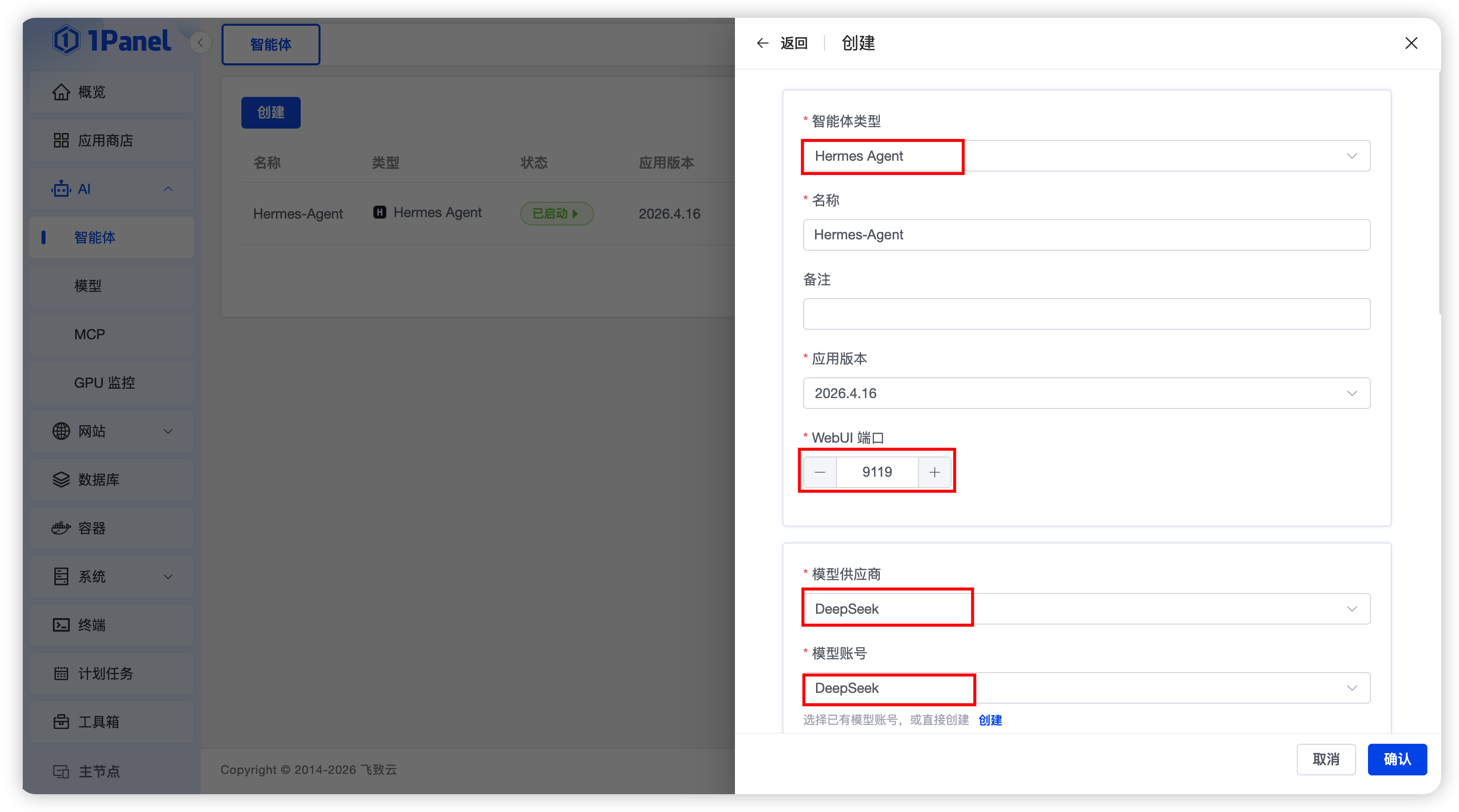Open the 工具箱 toolbox icon

(61, 722)
